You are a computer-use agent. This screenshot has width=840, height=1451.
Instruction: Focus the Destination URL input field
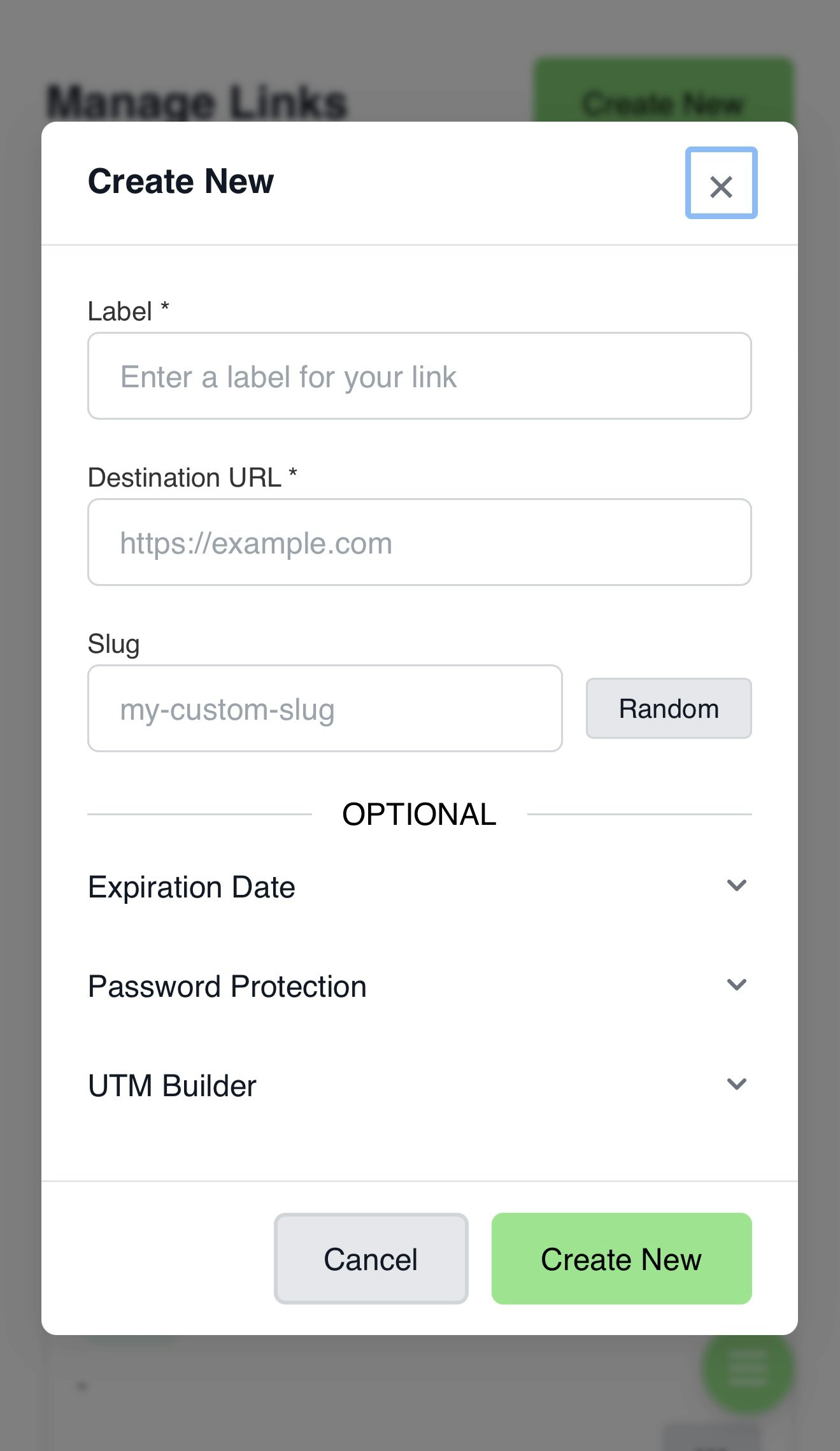point(420,542)
